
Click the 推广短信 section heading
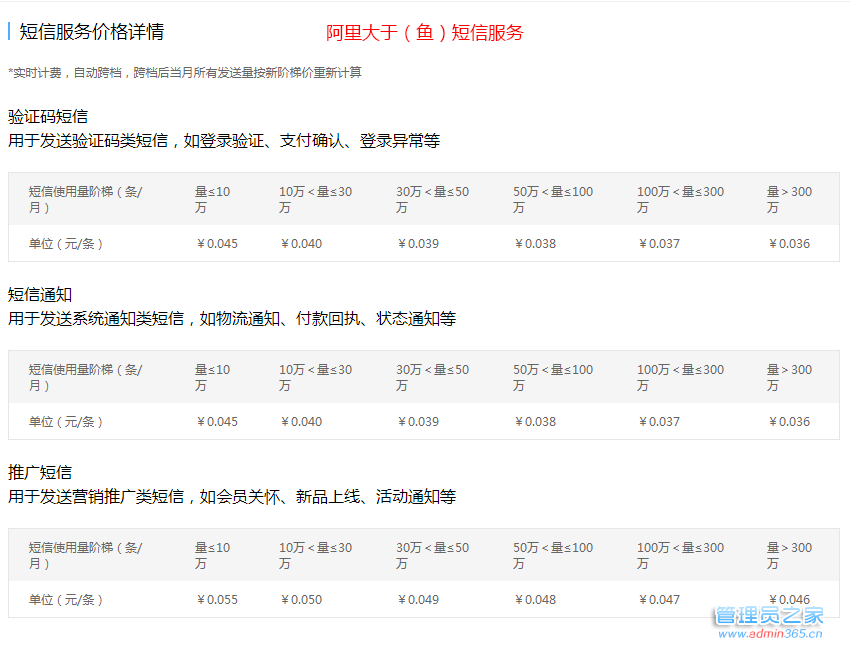click(x=40, y=472)
